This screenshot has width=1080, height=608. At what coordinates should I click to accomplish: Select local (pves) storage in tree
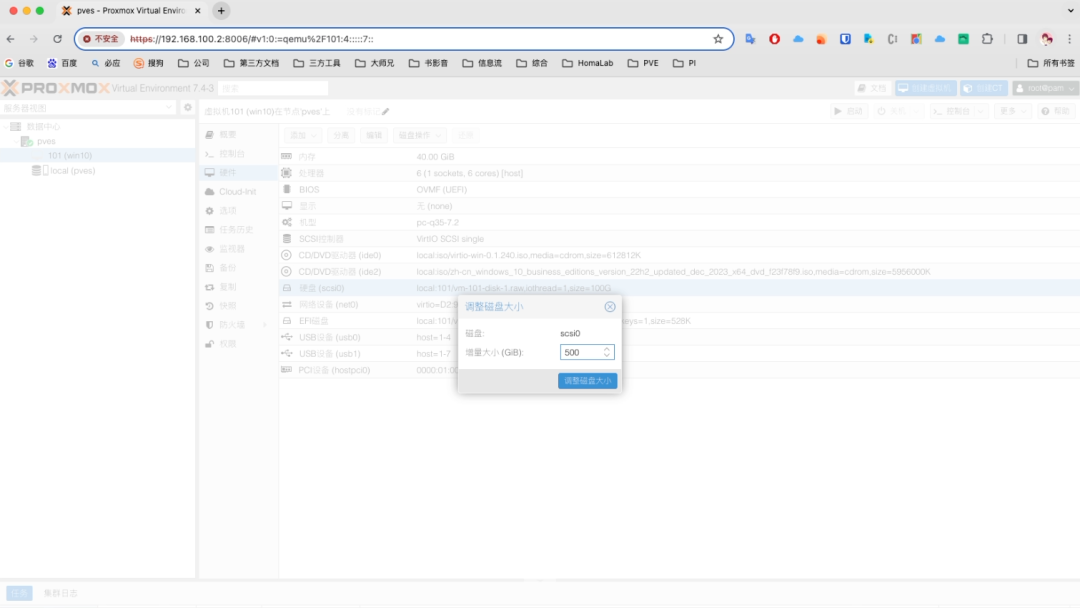click(72, 171)
